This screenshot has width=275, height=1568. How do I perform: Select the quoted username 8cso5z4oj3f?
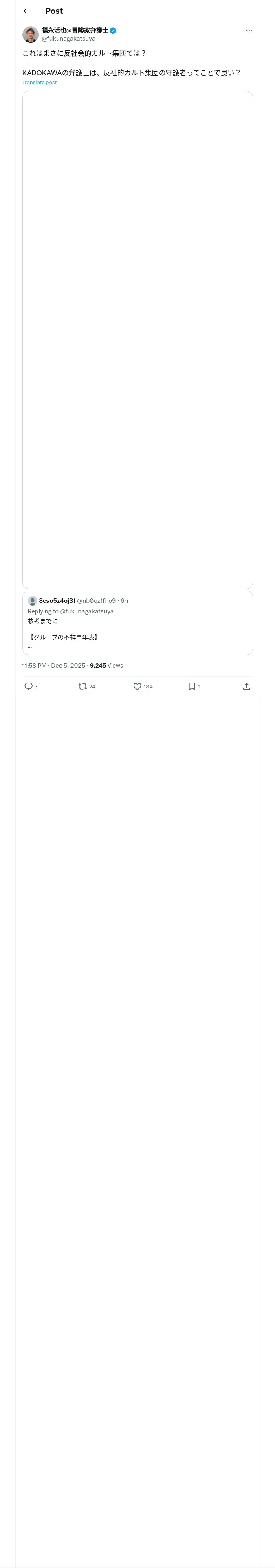[x=57, y=601]
